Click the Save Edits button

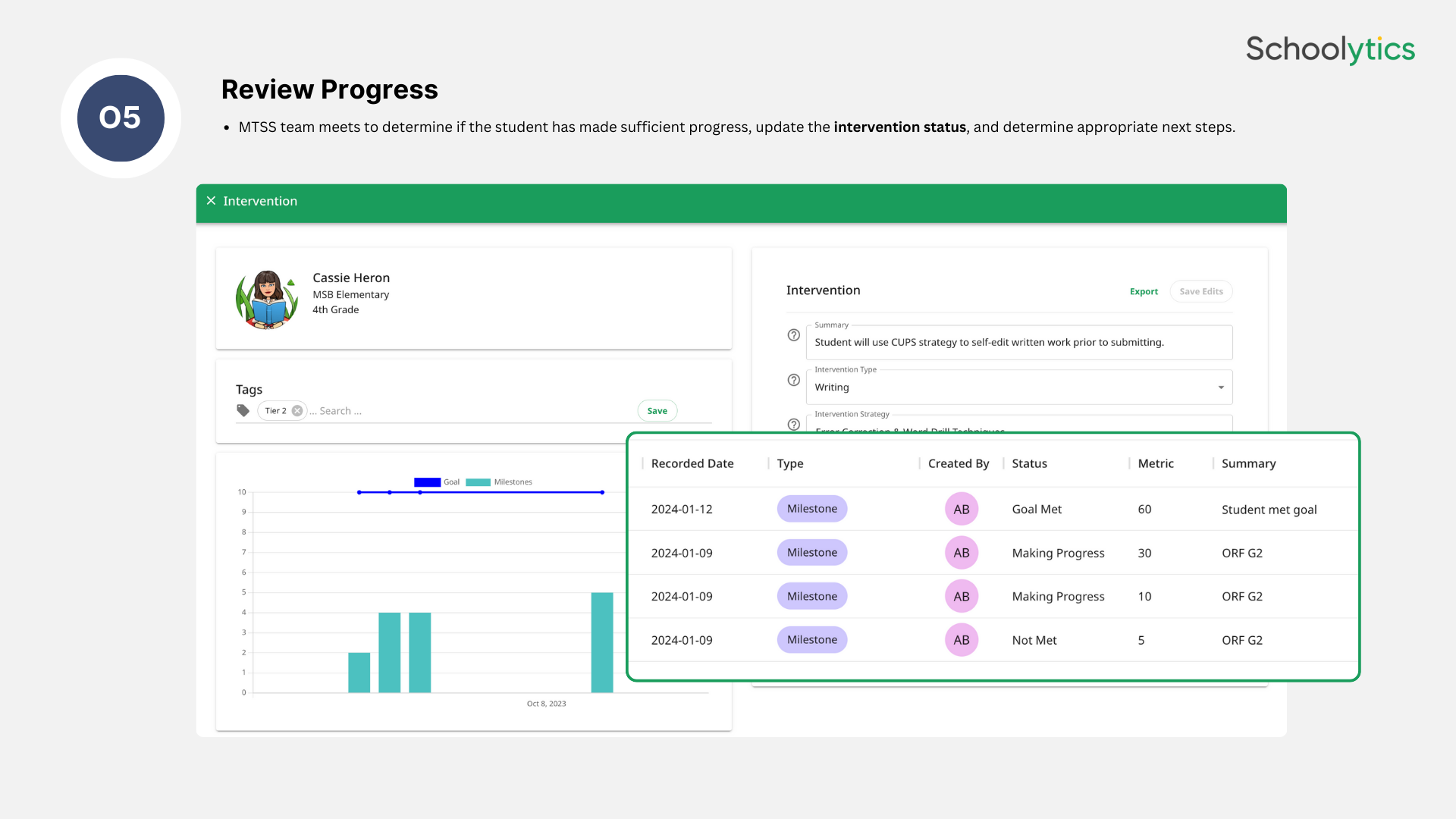[1200, 290]
